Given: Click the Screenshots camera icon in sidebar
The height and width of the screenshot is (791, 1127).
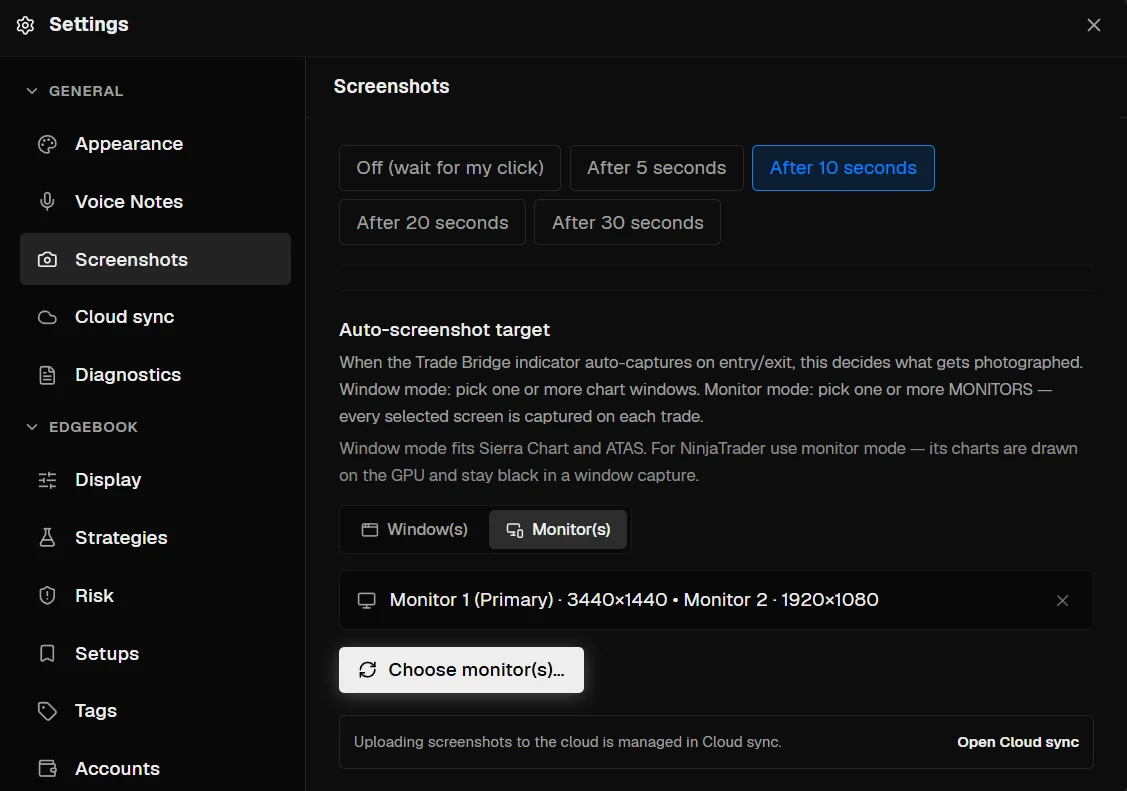Looking at the screenshot, I should (x=47, y=259).
